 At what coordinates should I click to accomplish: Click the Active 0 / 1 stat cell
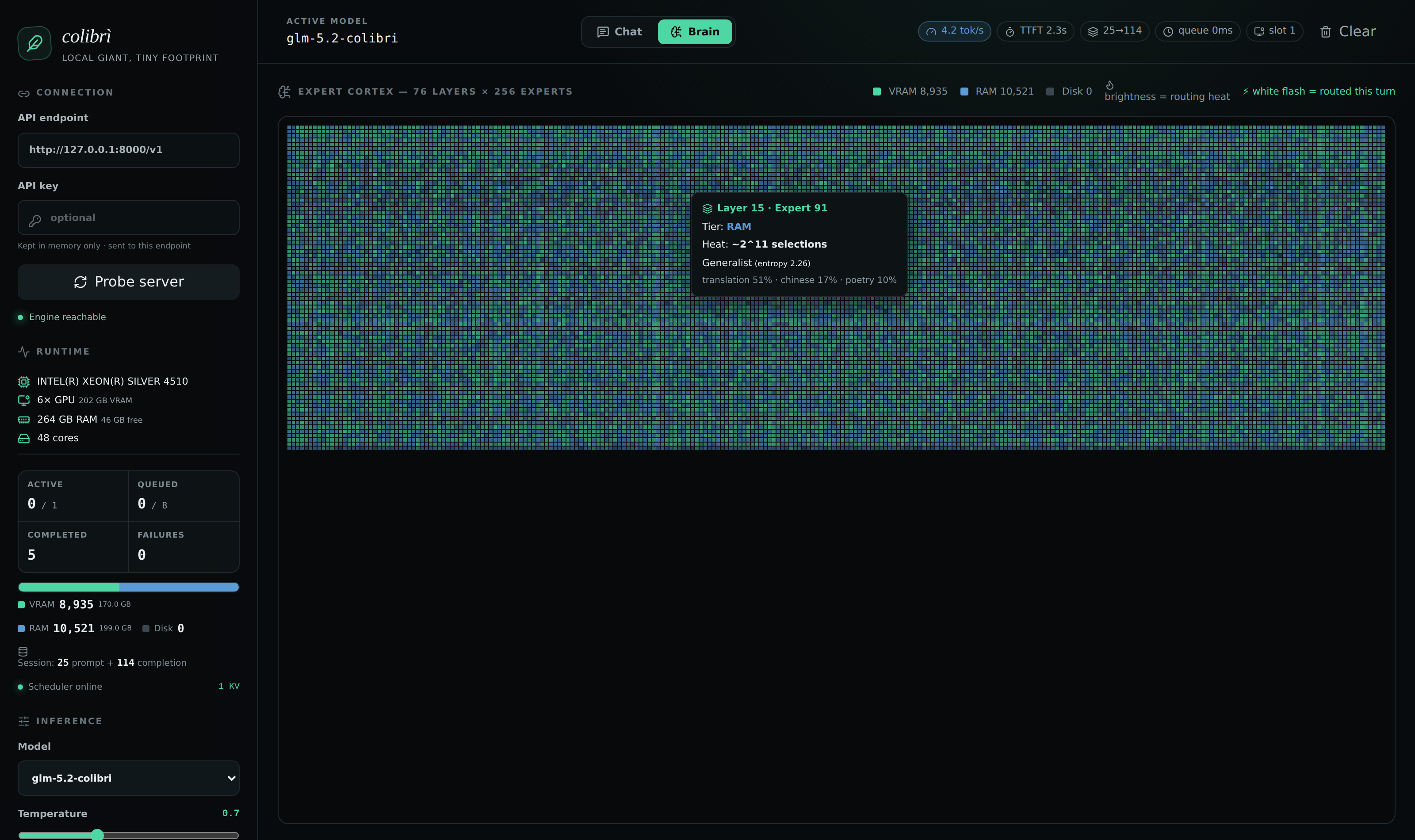pyautogui.click(x=73, y=496)
